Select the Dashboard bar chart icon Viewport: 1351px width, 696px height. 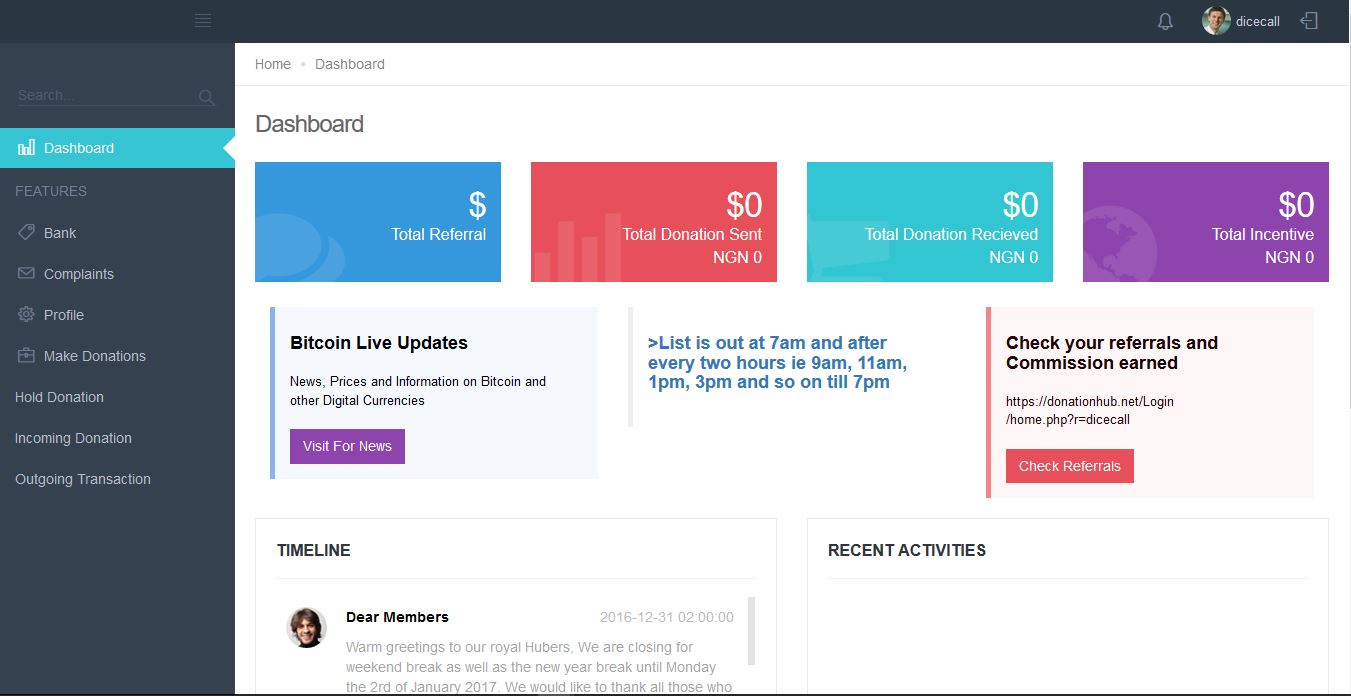tap(26, 147)
